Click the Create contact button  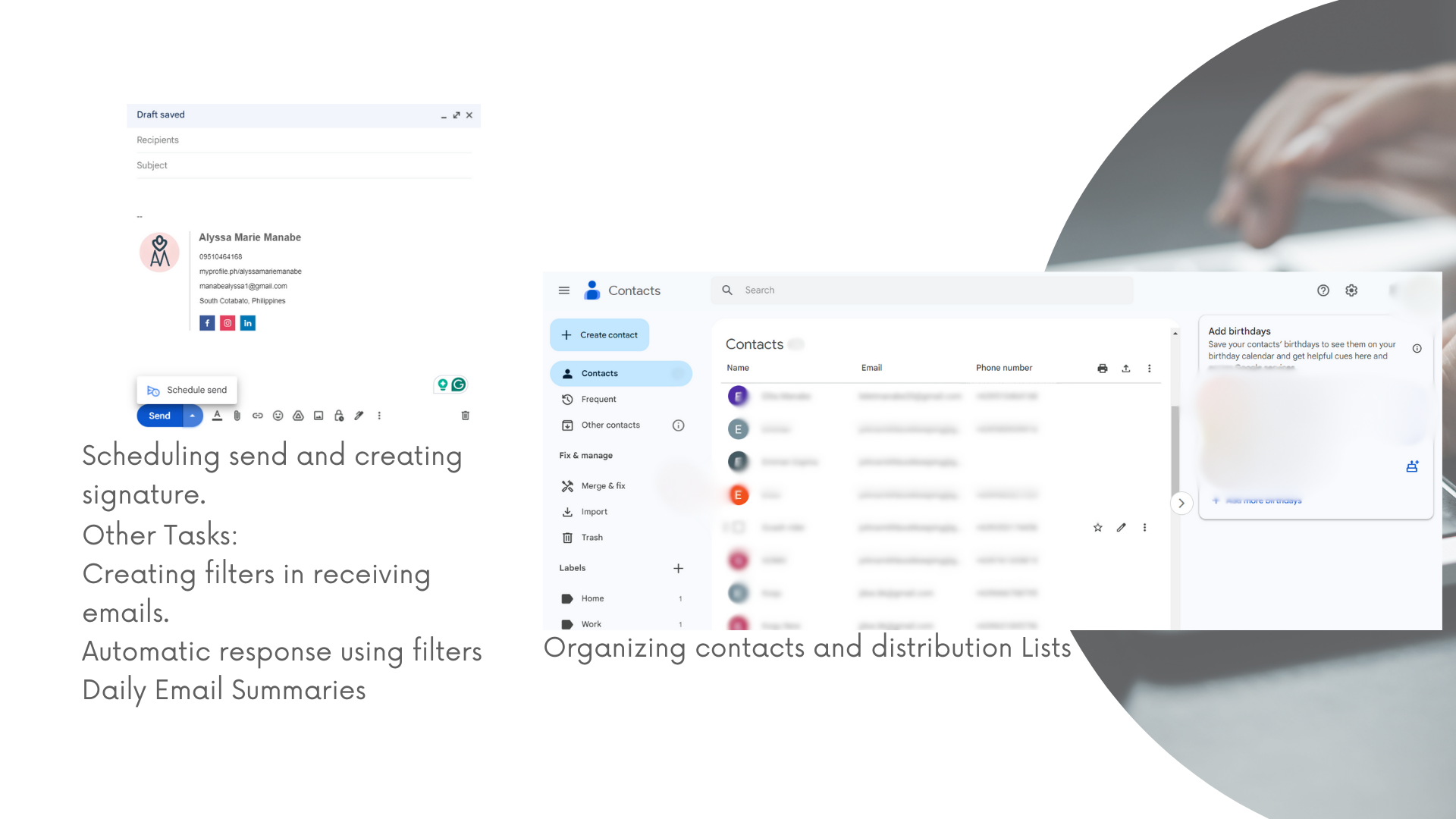[600, 335]
